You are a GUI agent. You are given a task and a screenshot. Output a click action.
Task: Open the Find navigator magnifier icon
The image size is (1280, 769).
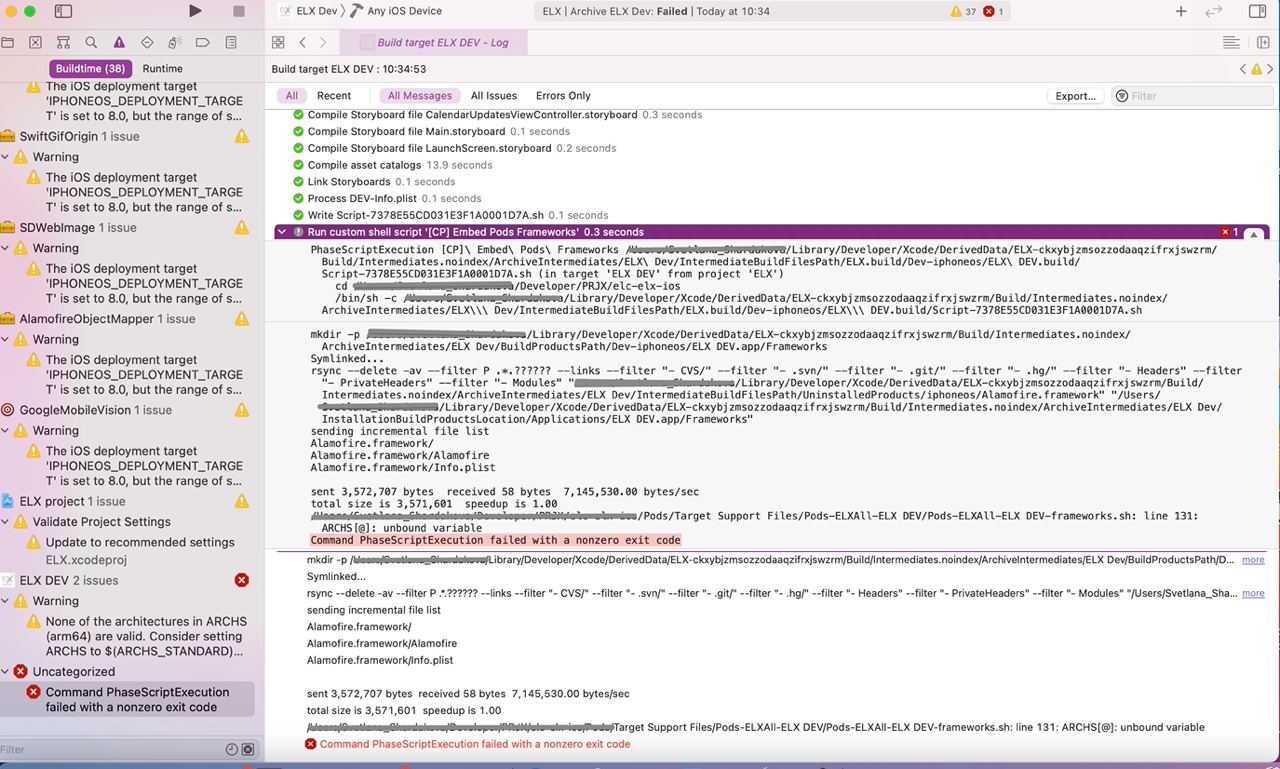pos(91,43)
